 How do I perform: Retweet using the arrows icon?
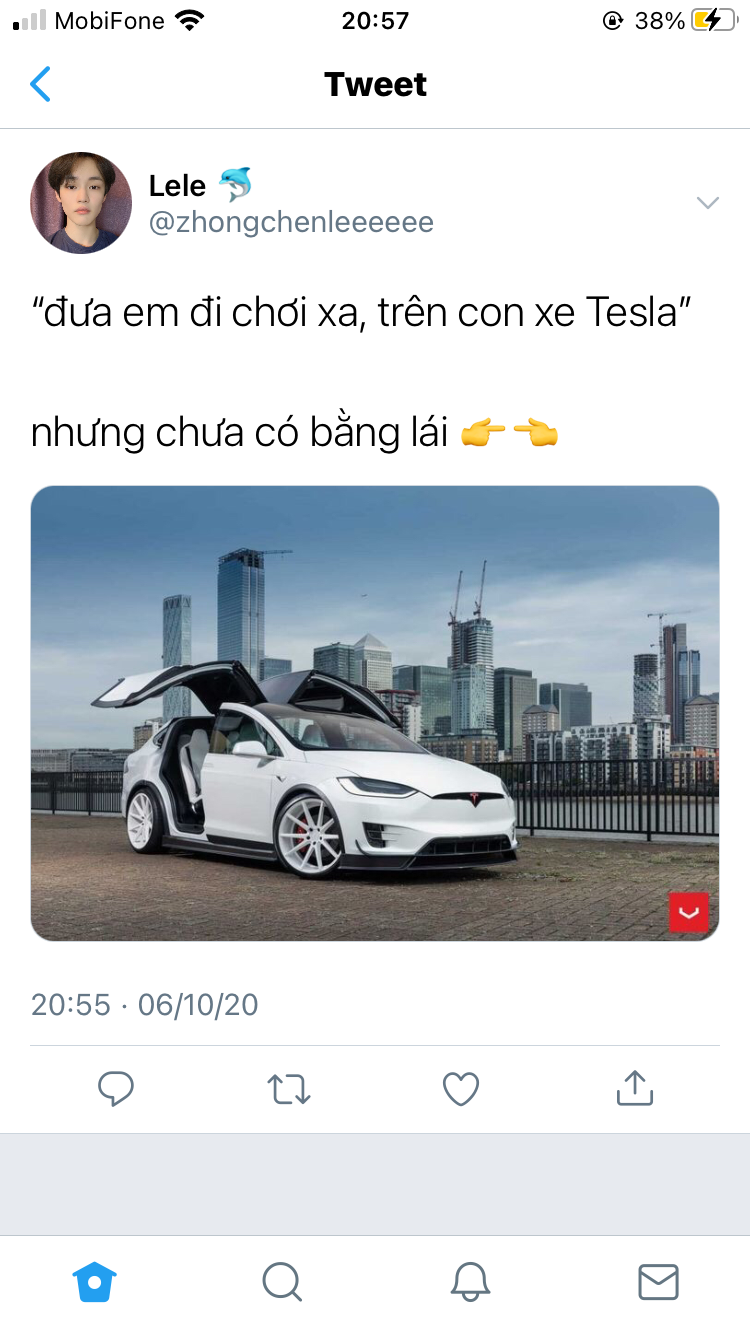289,1089
